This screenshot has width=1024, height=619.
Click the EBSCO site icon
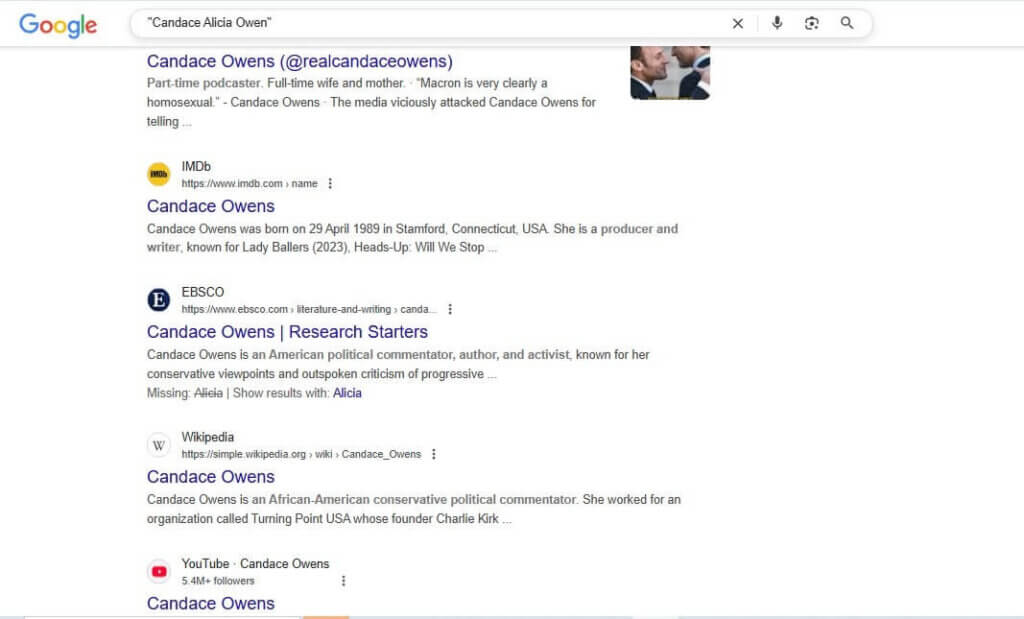[x=159, y=300]
